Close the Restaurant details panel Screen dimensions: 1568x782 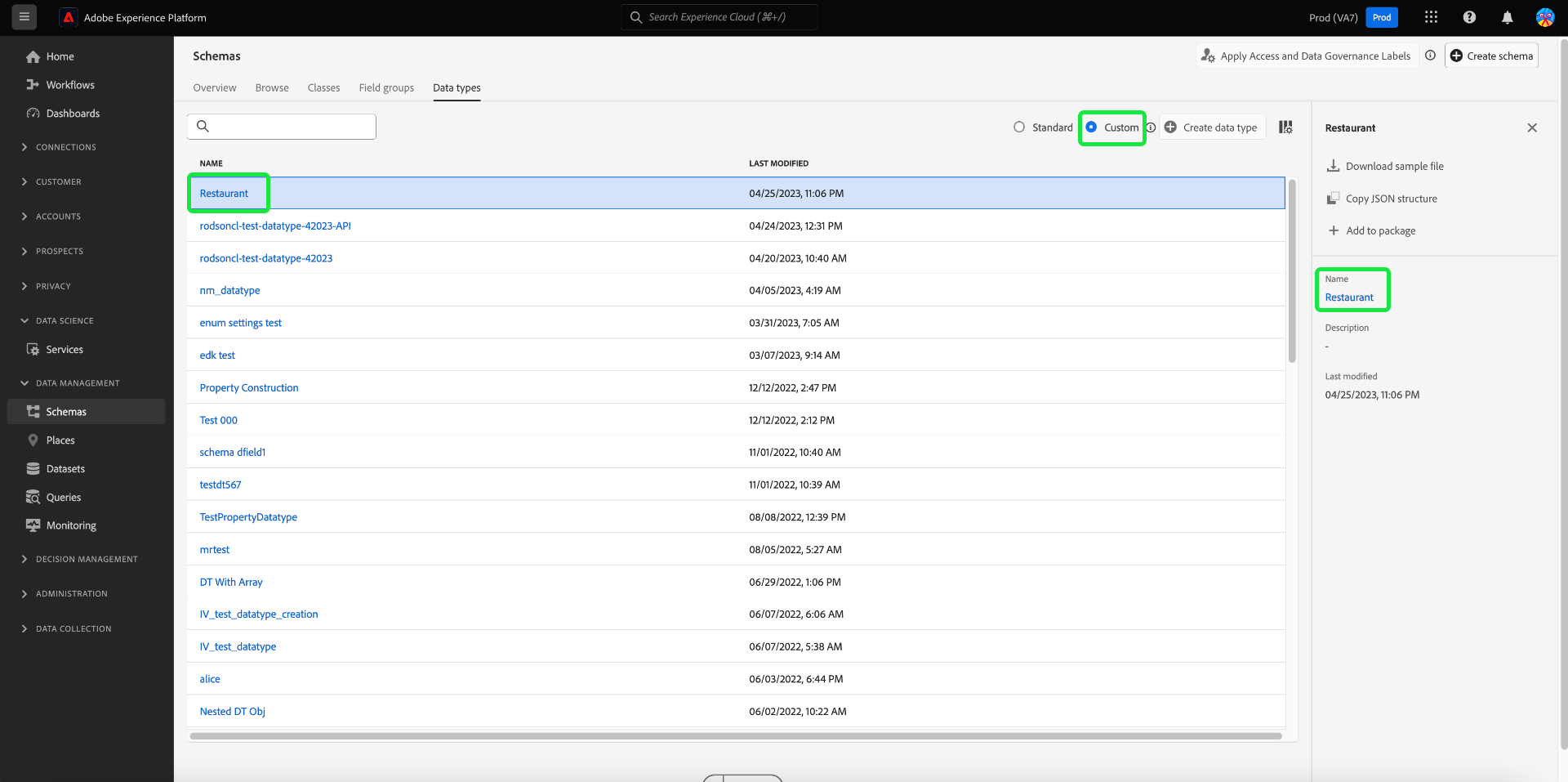1532,127
